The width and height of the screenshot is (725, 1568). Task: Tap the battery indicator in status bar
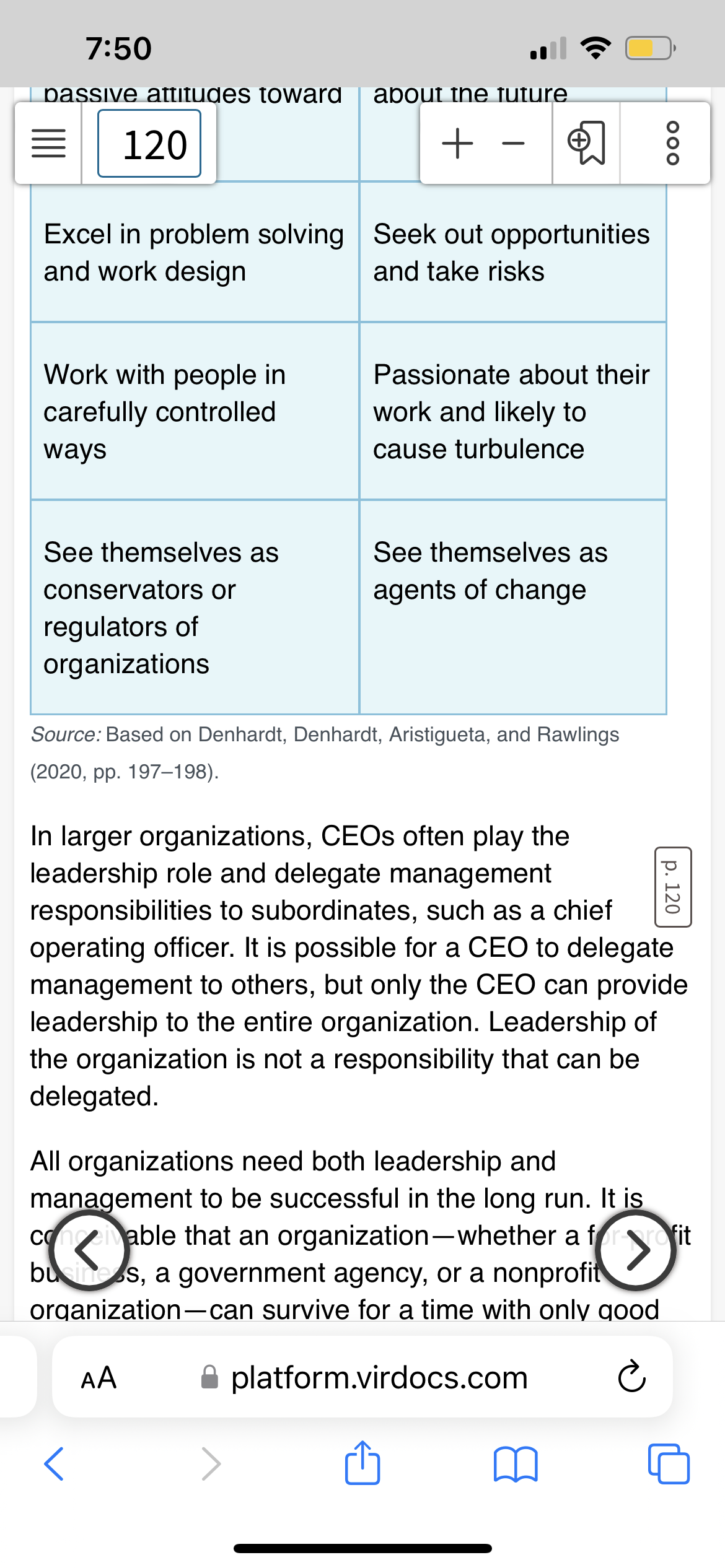coord(650,48)
